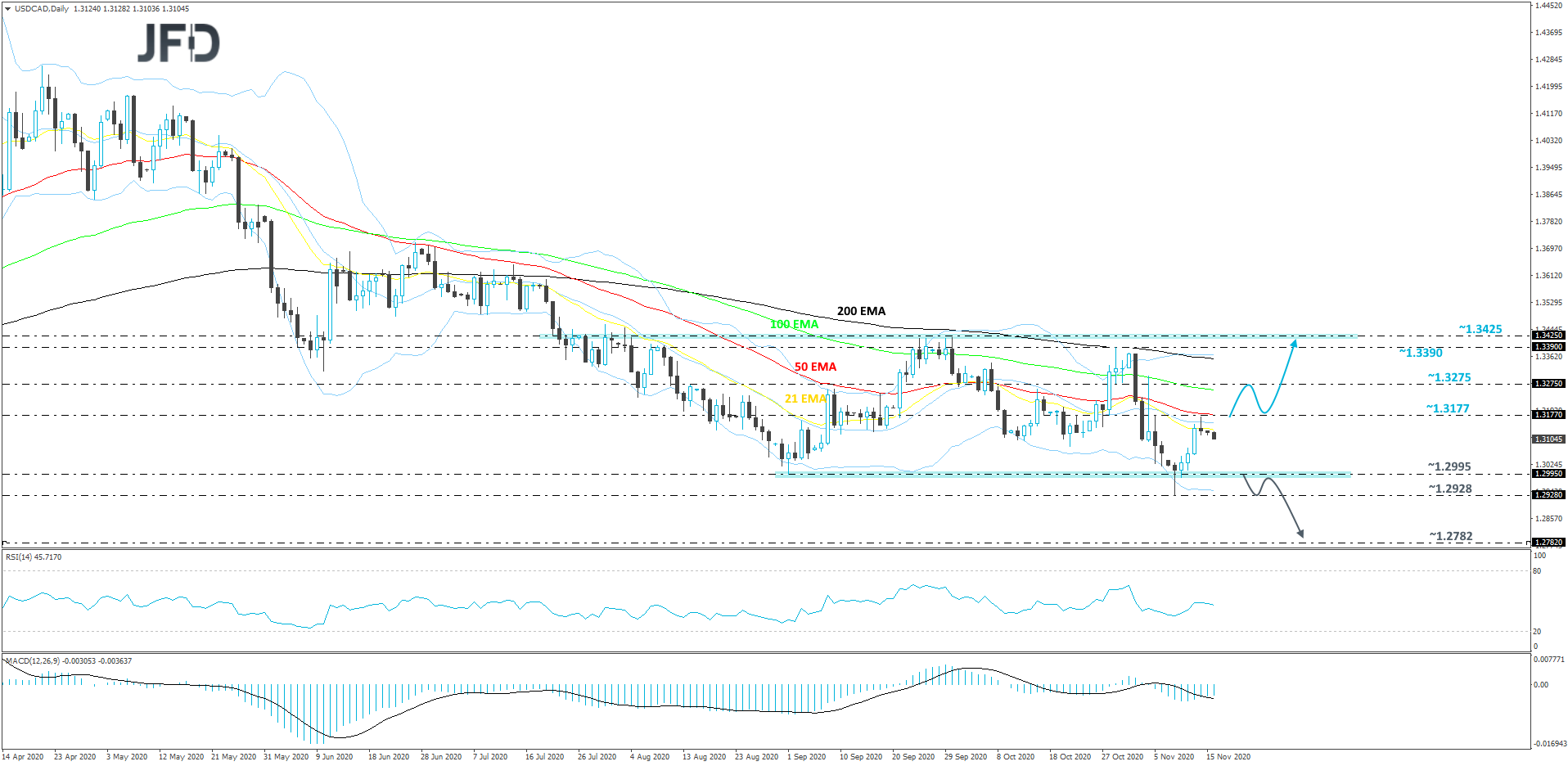The image size is (1568, 766).
Task: Click the chart dropdown triangle beside USDCAD,Daily
Action: click(x=7, y=9)
